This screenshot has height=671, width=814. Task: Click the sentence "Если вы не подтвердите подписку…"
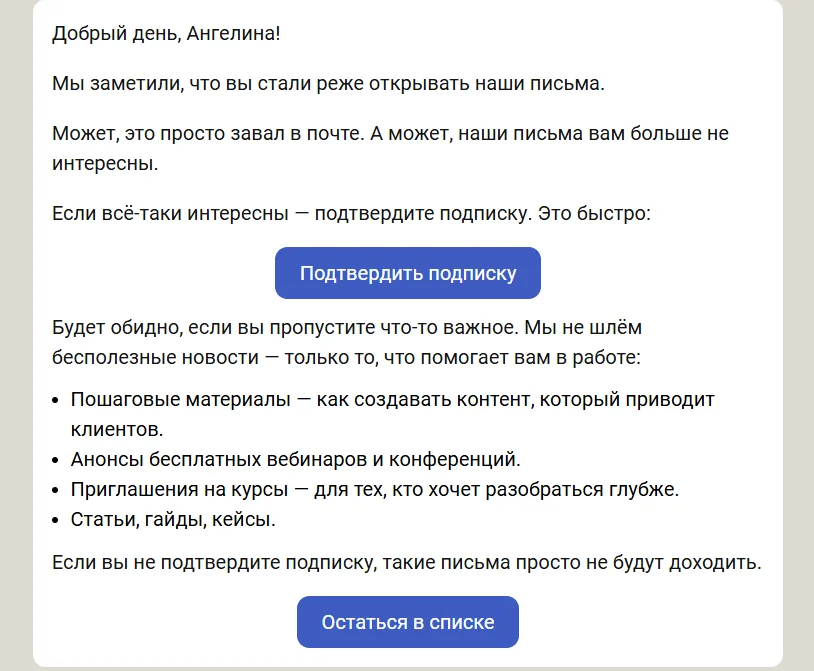click(x=406, y=562)
